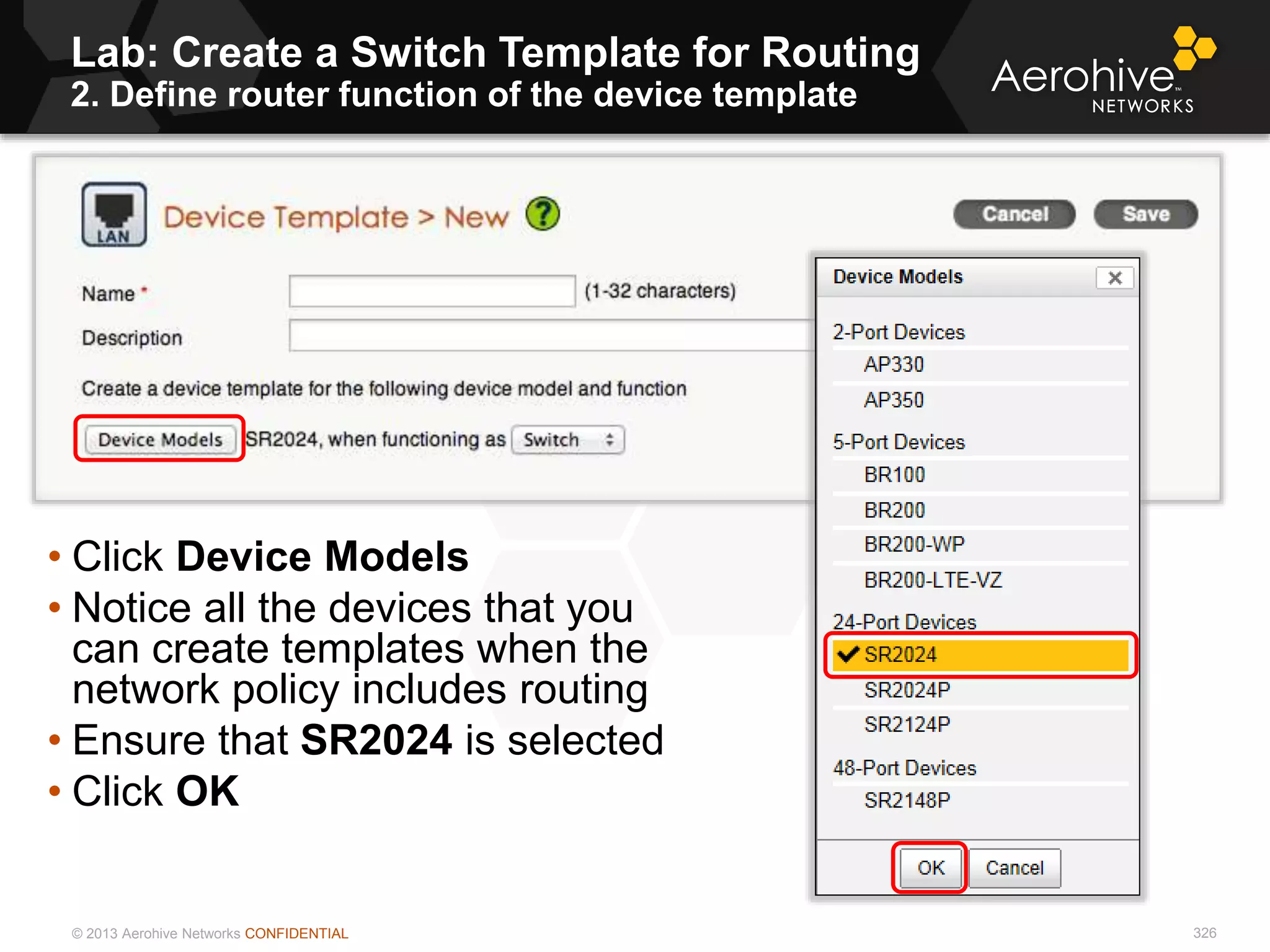Click the Device Models dialog title

click(898, 276)
